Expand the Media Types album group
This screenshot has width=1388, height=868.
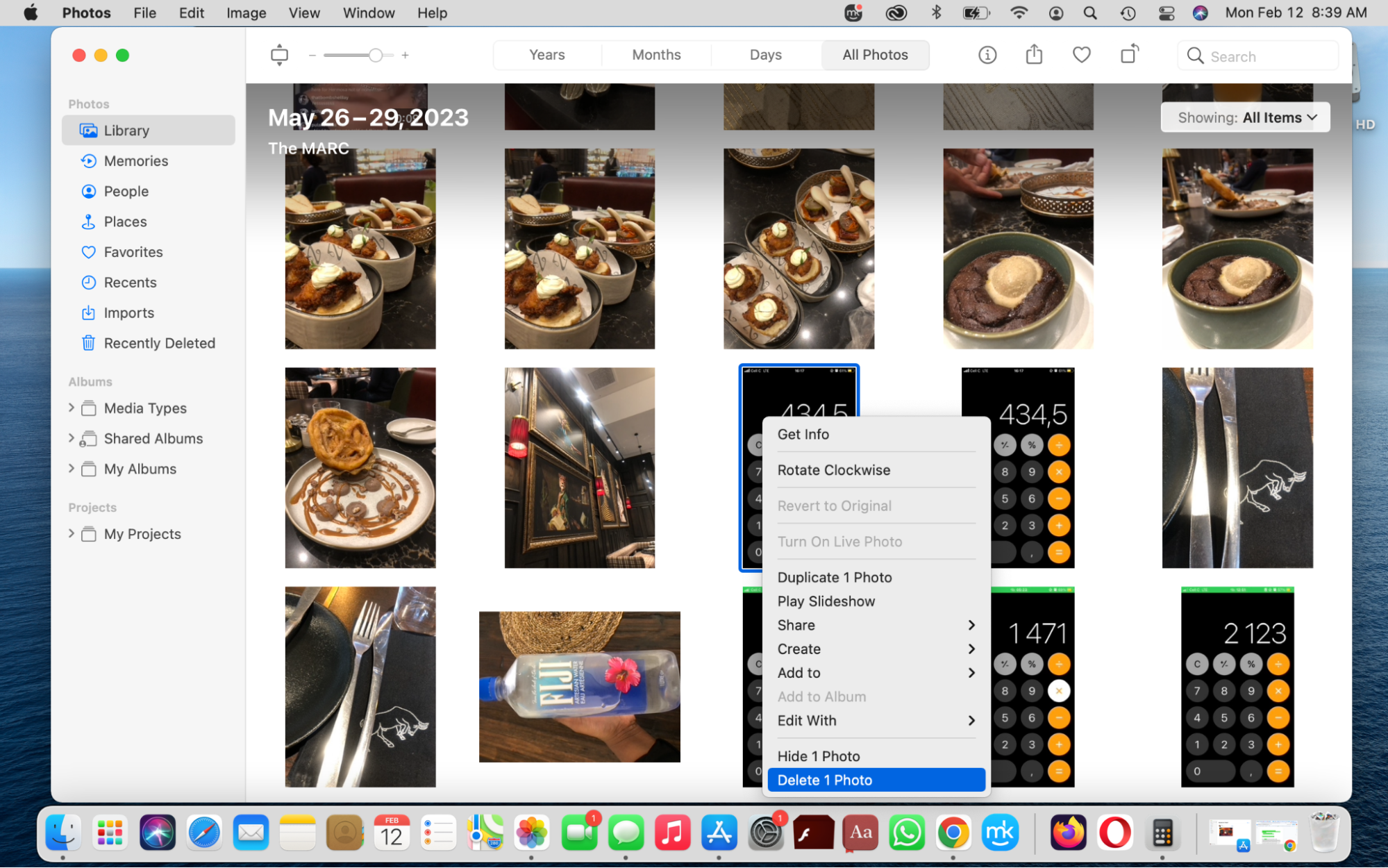pyautogui.click(x=71, y=408)
